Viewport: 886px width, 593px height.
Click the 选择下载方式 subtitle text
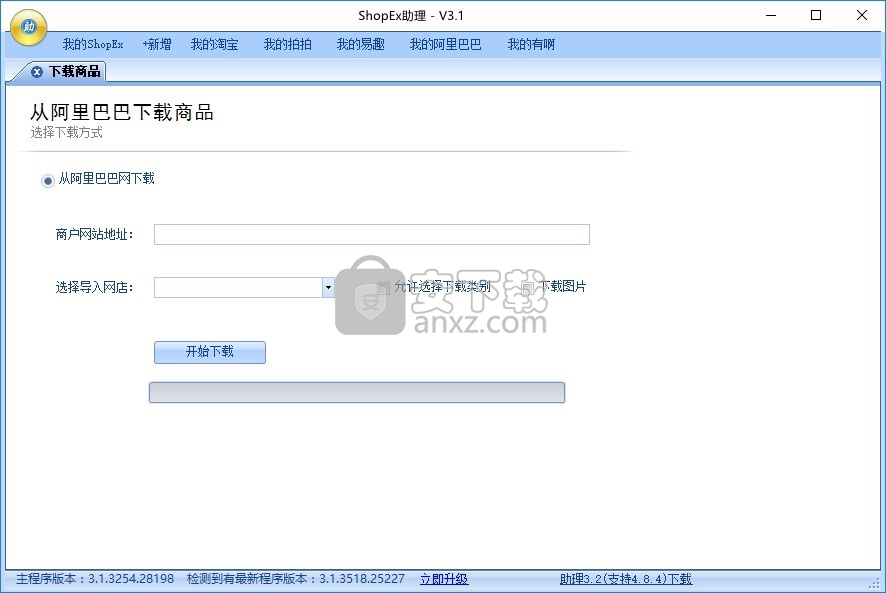[x=66, y=132]
